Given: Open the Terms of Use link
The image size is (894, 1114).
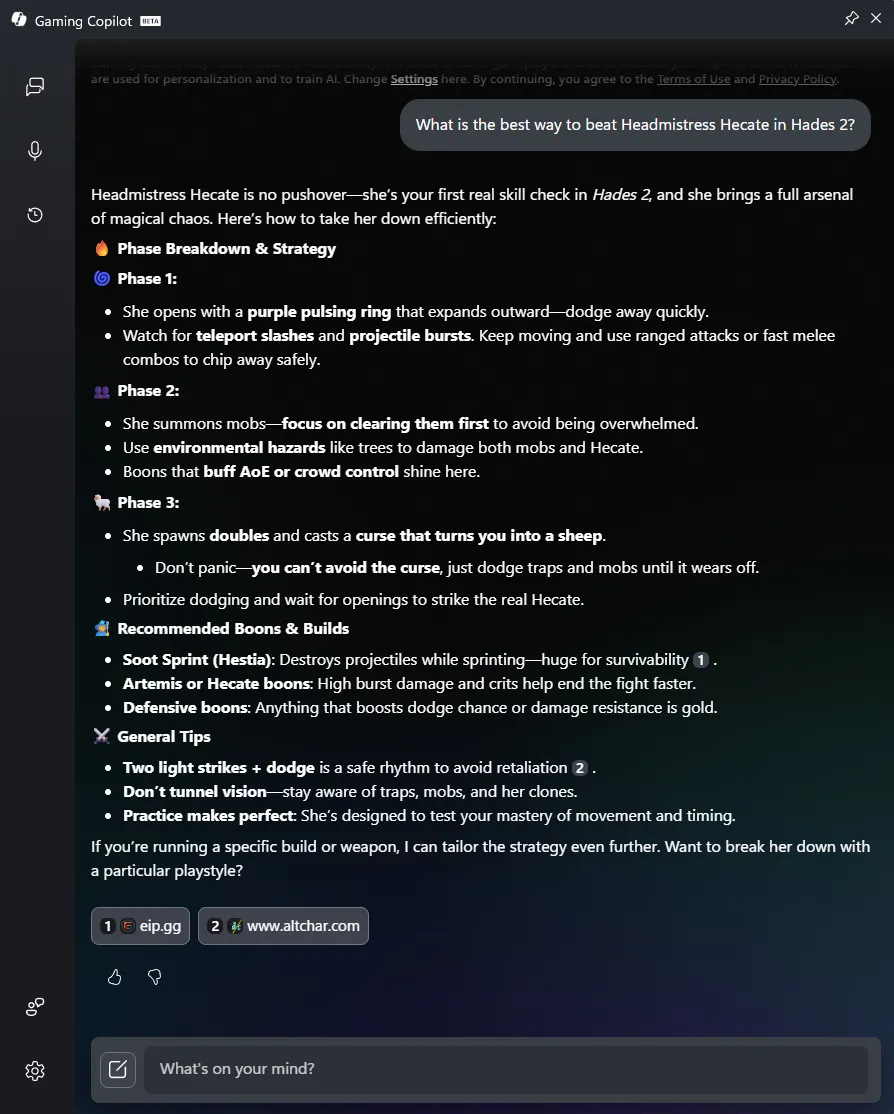Looking at the screenshot, I should pos(693,79).
